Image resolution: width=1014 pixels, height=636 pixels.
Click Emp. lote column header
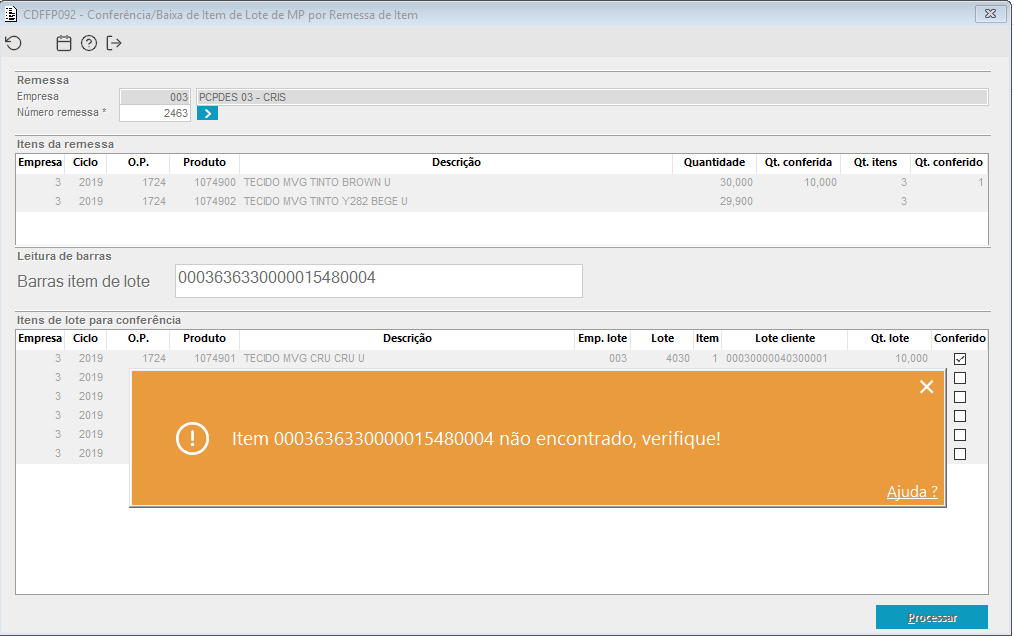point(602,338)
